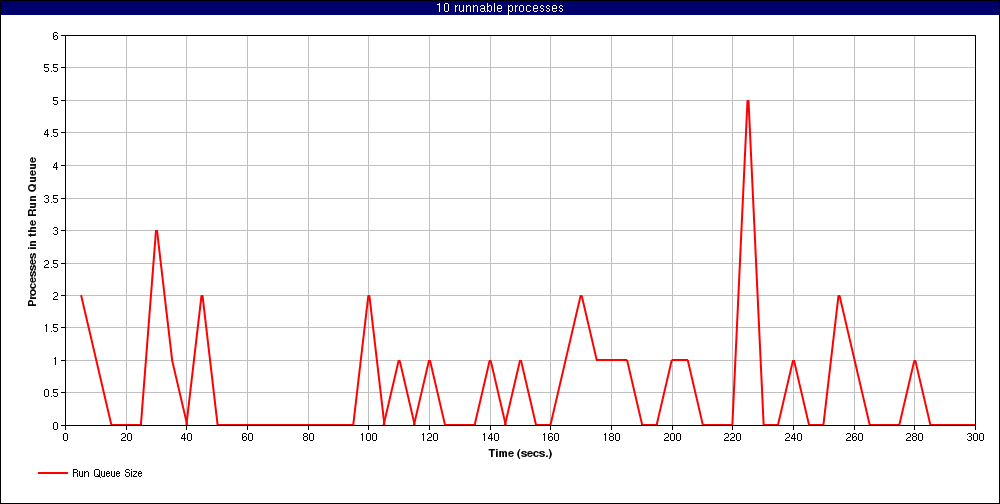Viewport: 1000px width, 504px height.
Task: Click the peak of 2 at 170 seconds
Action: point(581,295)
